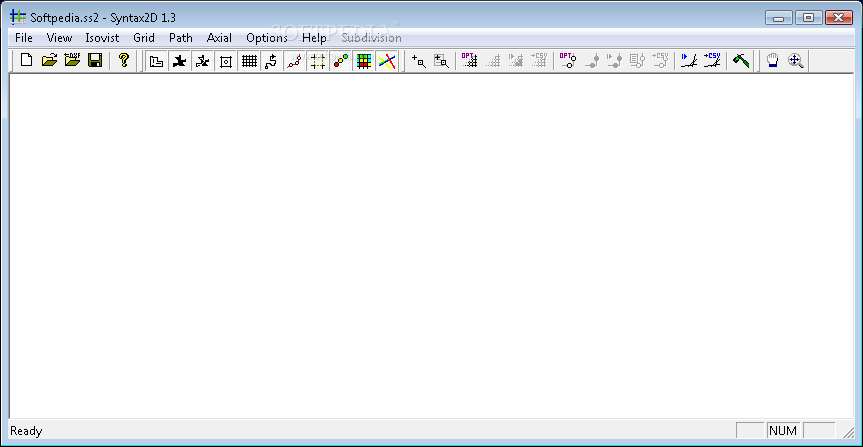Open the Help menu

click(x=315, y=38)
